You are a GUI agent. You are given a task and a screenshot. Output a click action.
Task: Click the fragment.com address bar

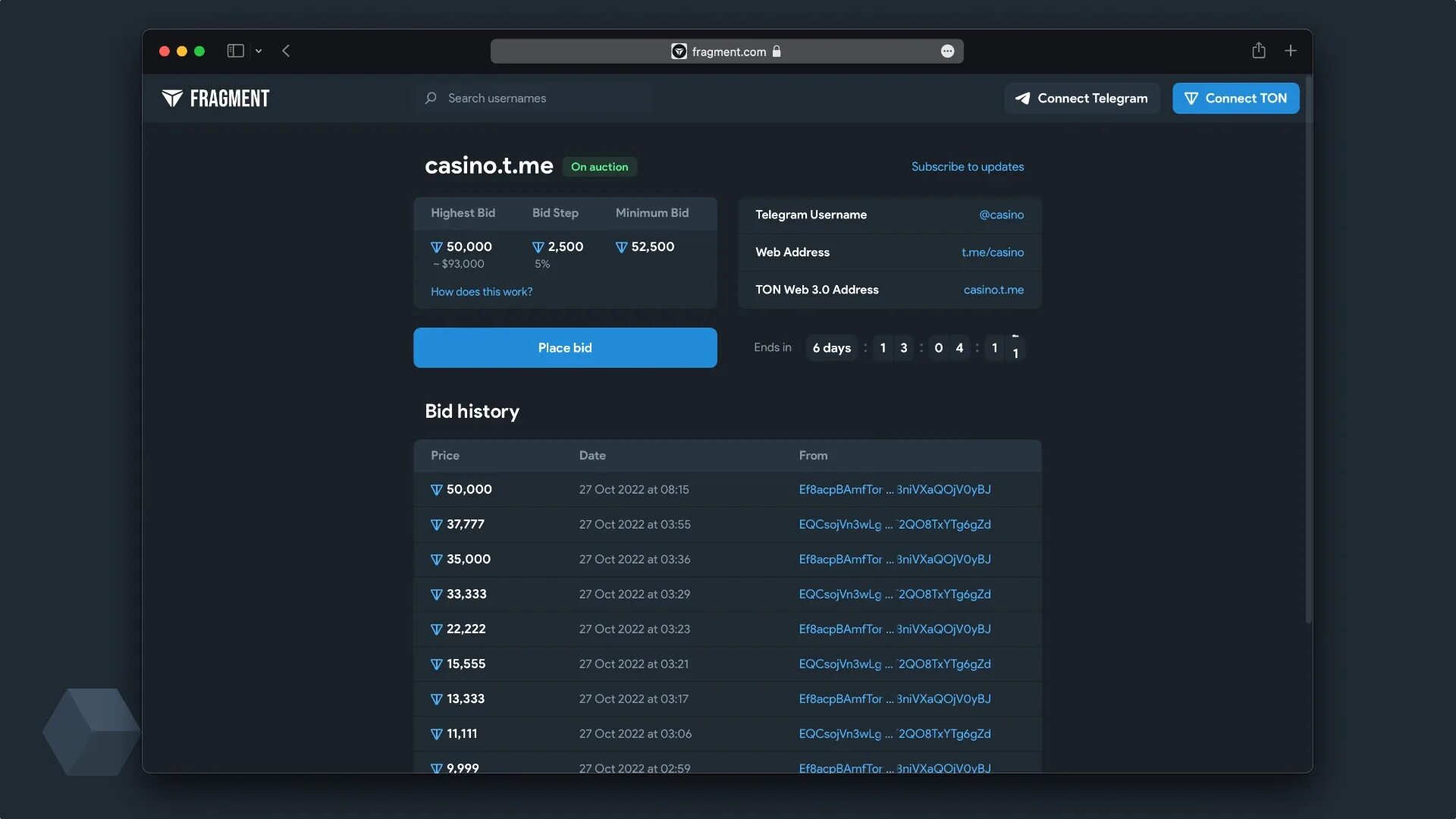(x=726, y=51)
